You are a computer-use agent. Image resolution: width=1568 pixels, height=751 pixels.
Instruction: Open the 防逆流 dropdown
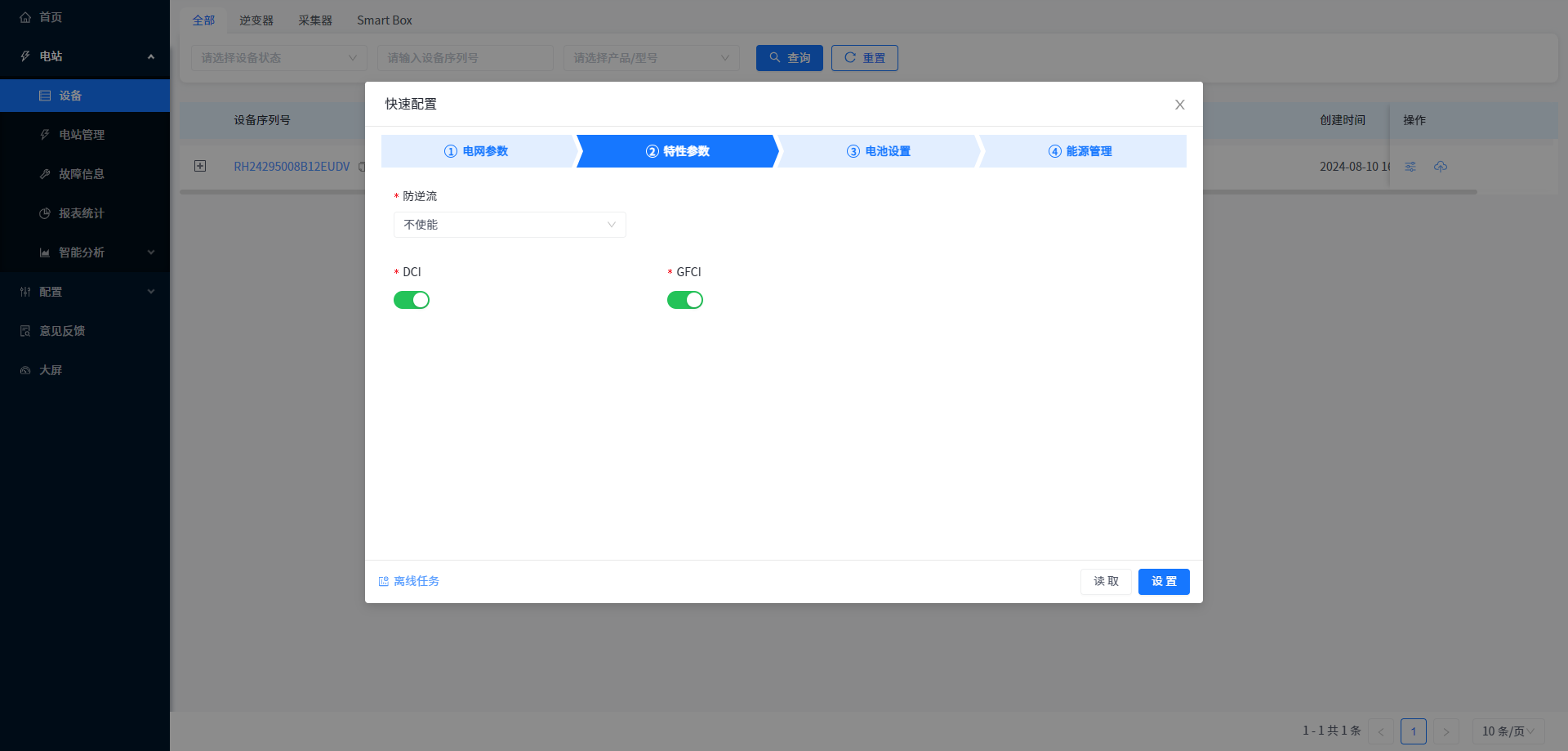click(510, 225)
